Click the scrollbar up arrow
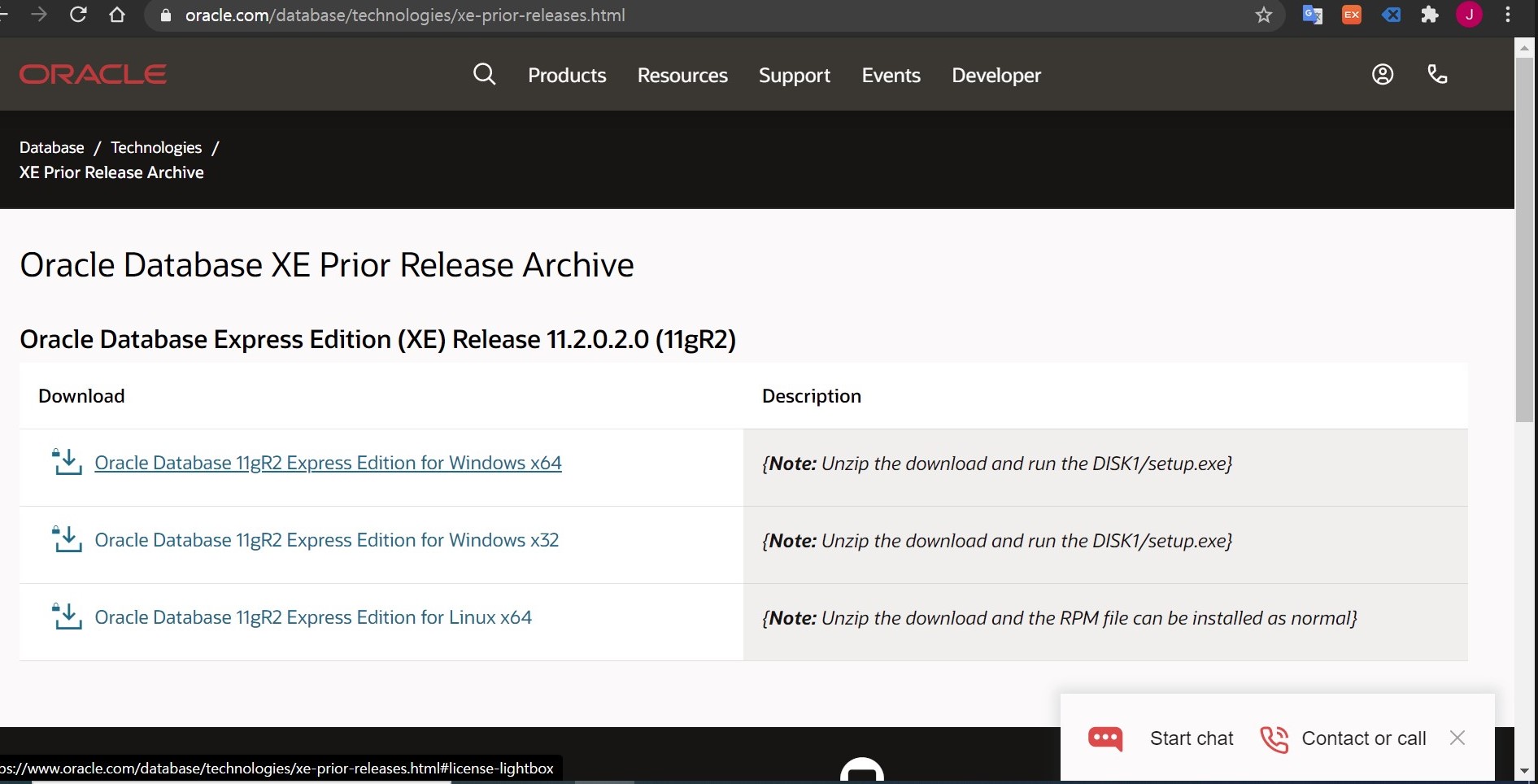The width and height of the screenshot is (1538, 784). [1524, 48]
